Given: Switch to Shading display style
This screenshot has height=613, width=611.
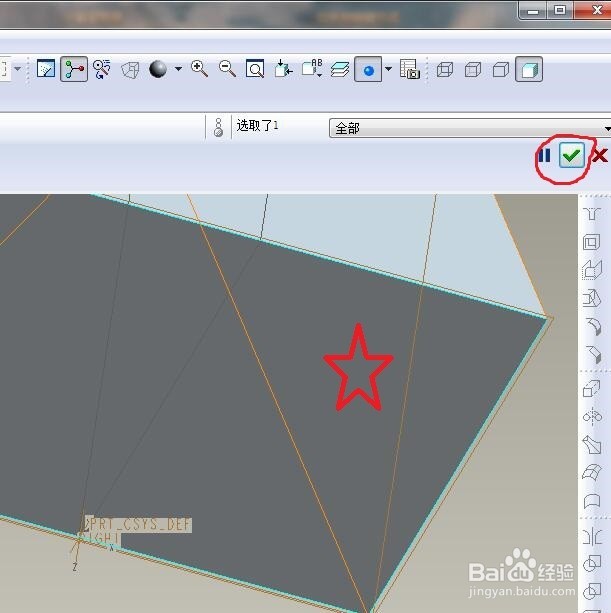Looking at the screenshot, I should (529, 69).
